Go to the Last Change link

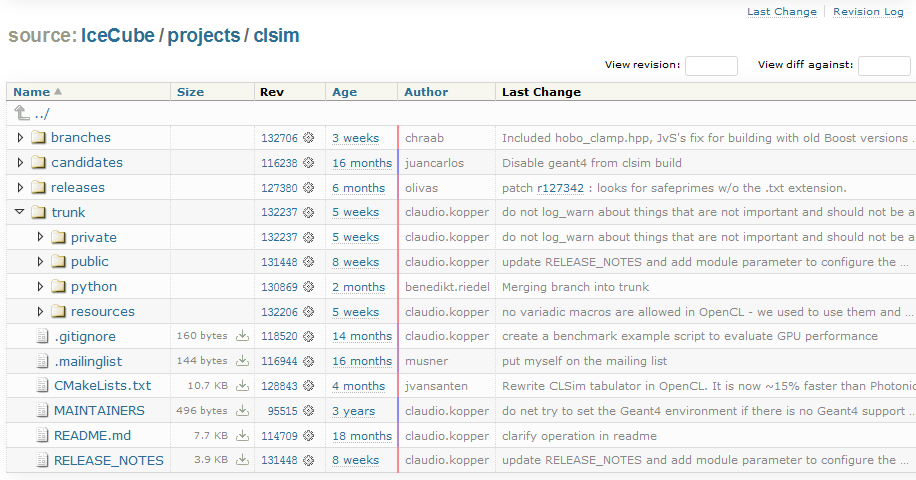point(781,12)
